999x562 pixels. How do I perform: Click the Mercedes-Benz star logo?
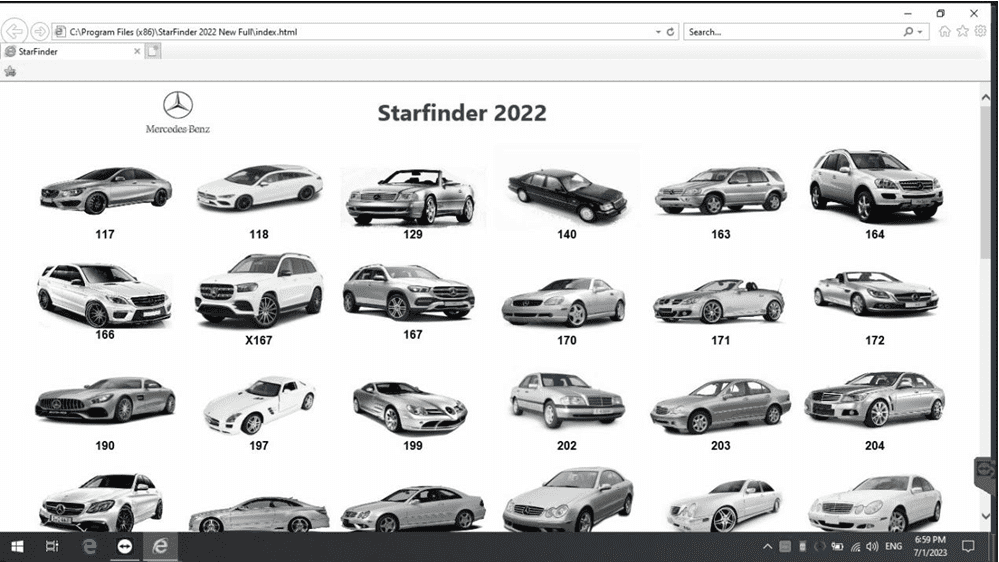(x=178, y=104)
